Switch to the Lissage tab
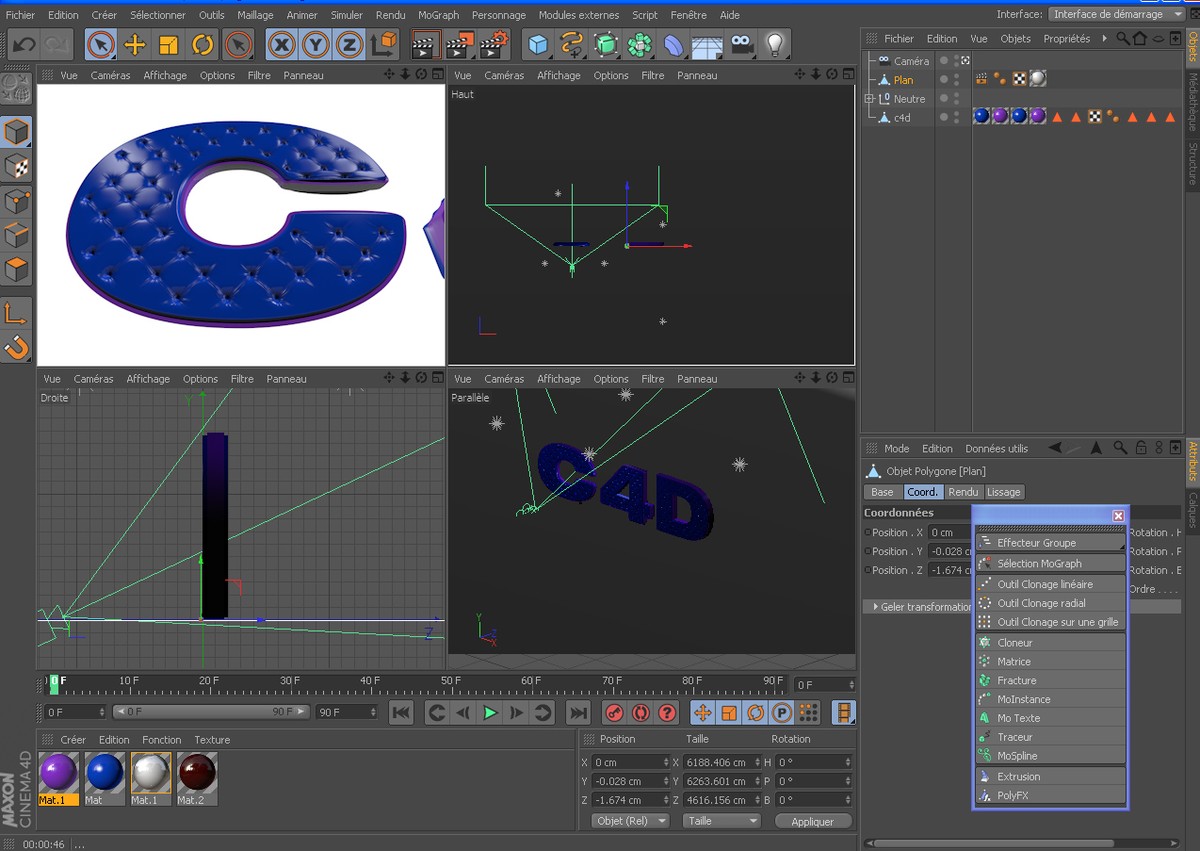1200x851 pixels. click(1004, 492)
